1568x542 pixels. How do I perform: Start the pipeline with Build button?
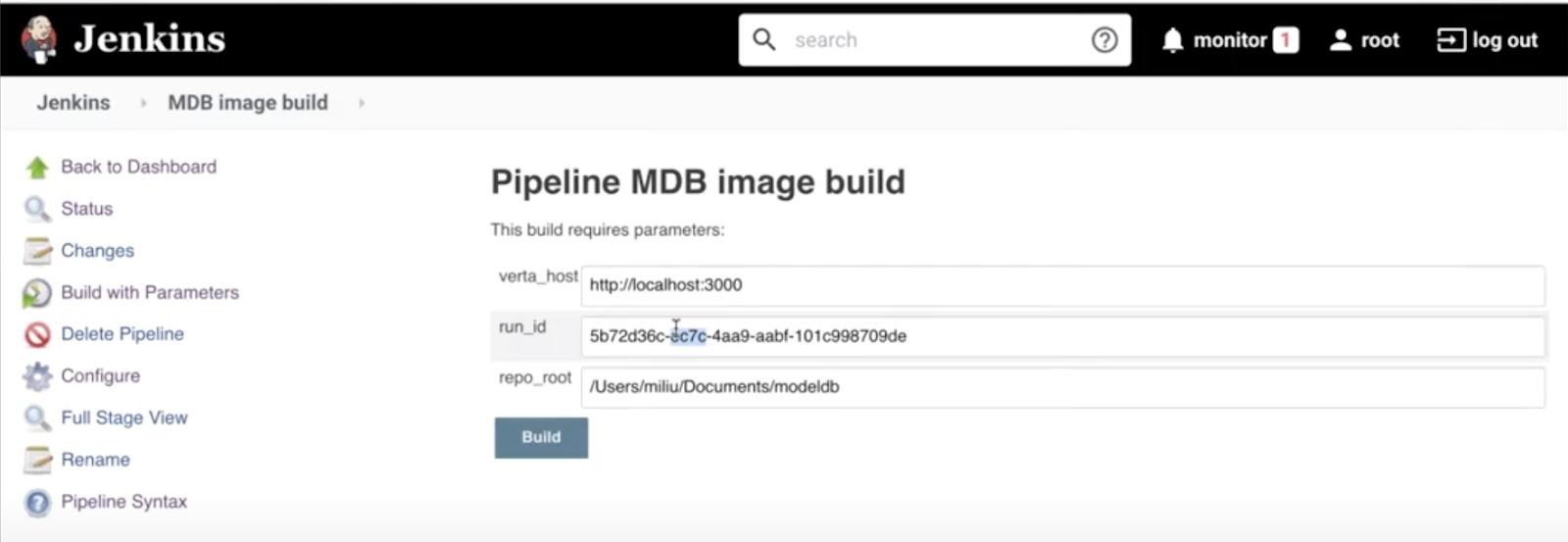(541, 438)
